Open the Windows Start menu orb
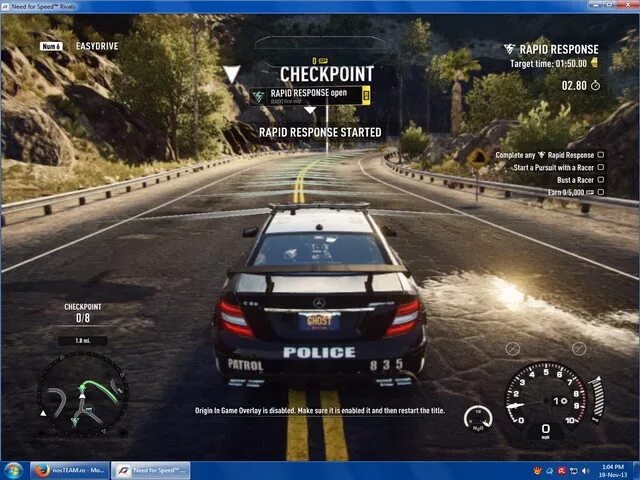The image size is (640, 480). 13,471
